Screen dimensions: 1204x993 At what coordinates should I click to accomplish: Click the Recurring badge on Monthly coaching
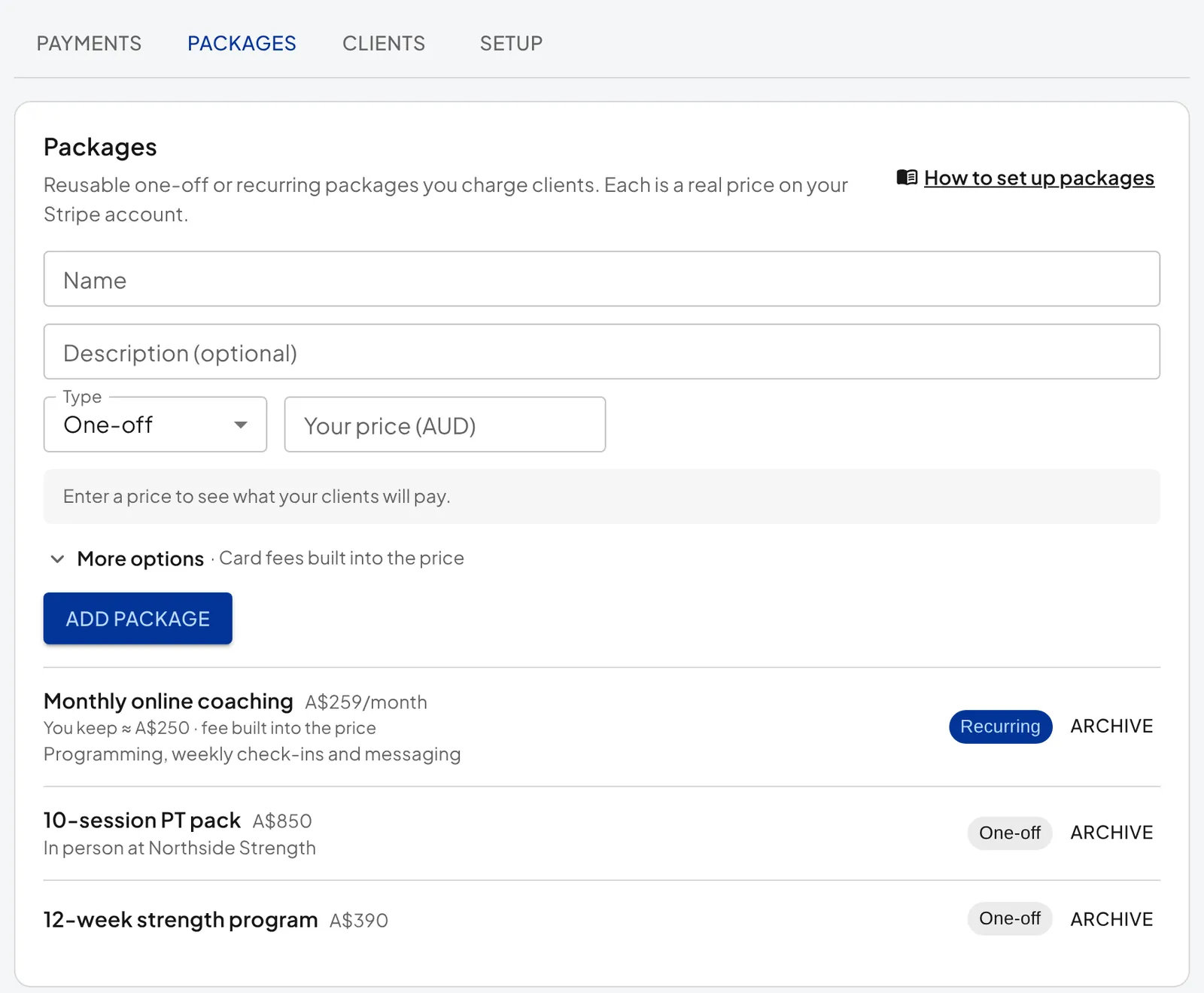coord(1000,726)
